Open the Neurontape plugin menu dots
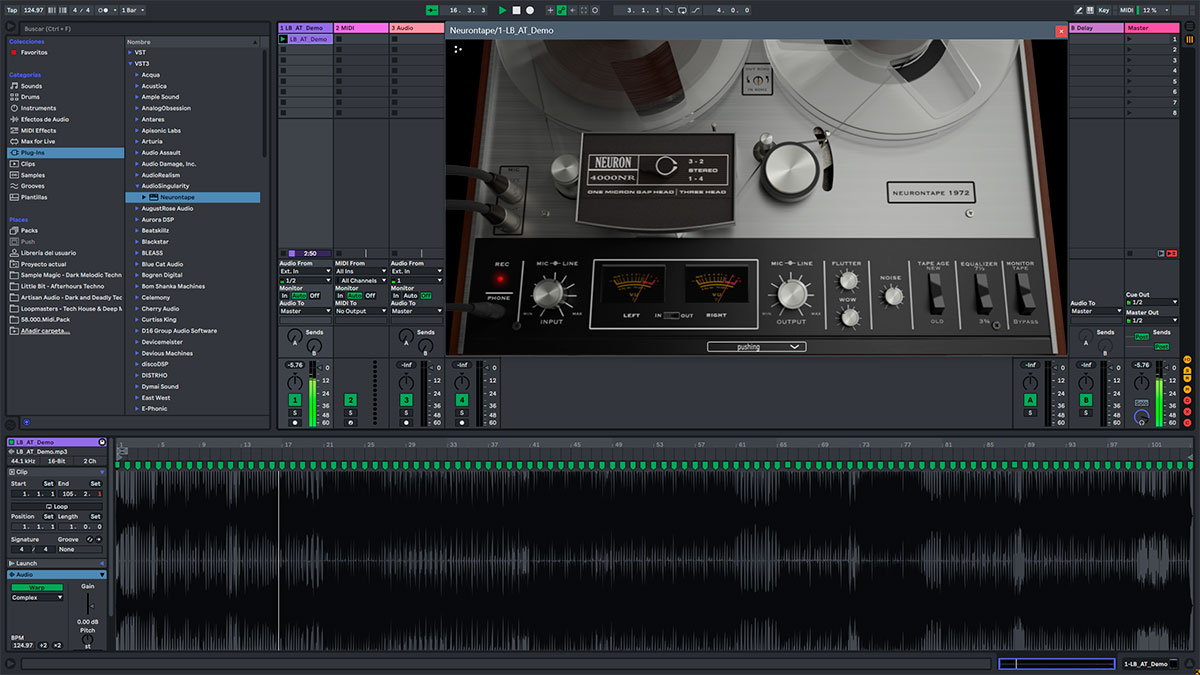The height and width of the screenshot is (675, 1200). (458, 47)
